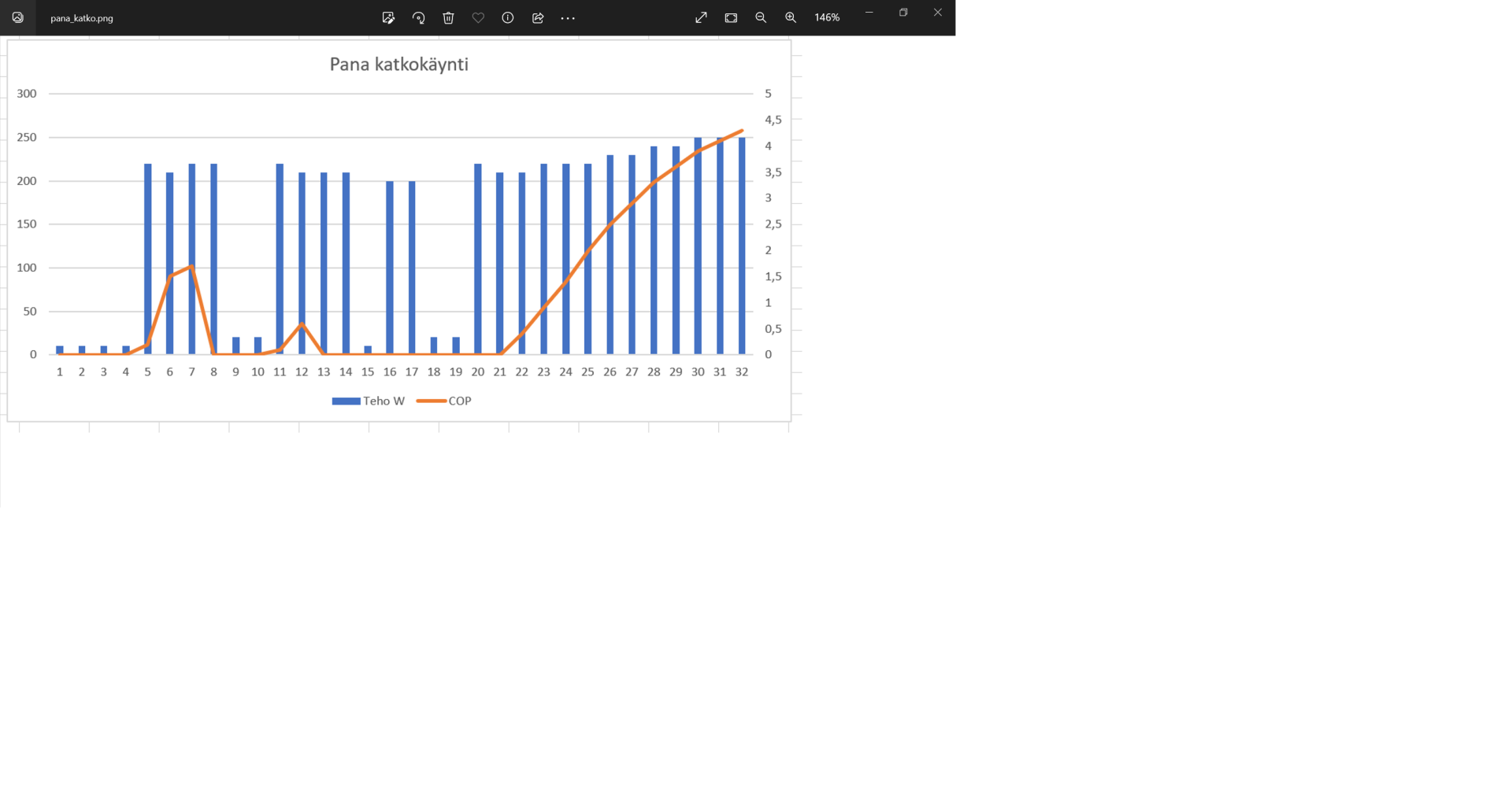
Task: Minimize the Photos window
Action: point(869,13)
